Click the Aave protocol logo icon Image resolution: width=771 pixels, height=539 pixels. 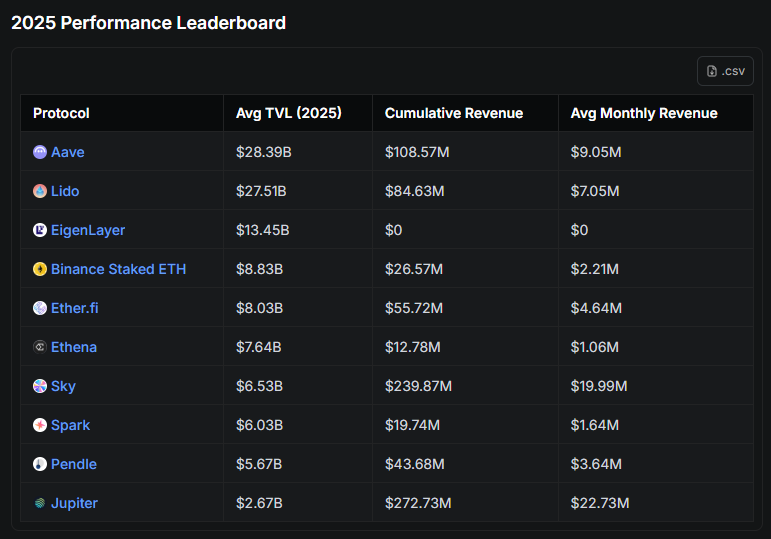click(x=40, y=152)
